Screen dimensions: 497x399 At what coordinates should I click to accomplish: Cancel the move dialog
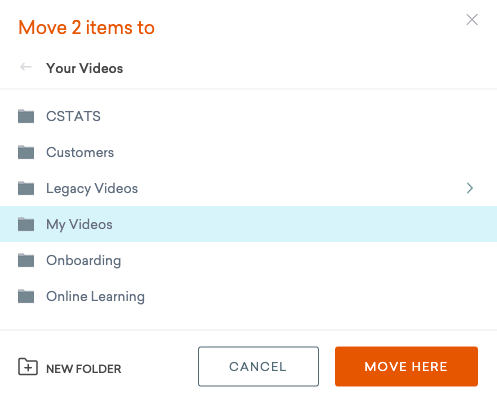click(x=258, y=366)
